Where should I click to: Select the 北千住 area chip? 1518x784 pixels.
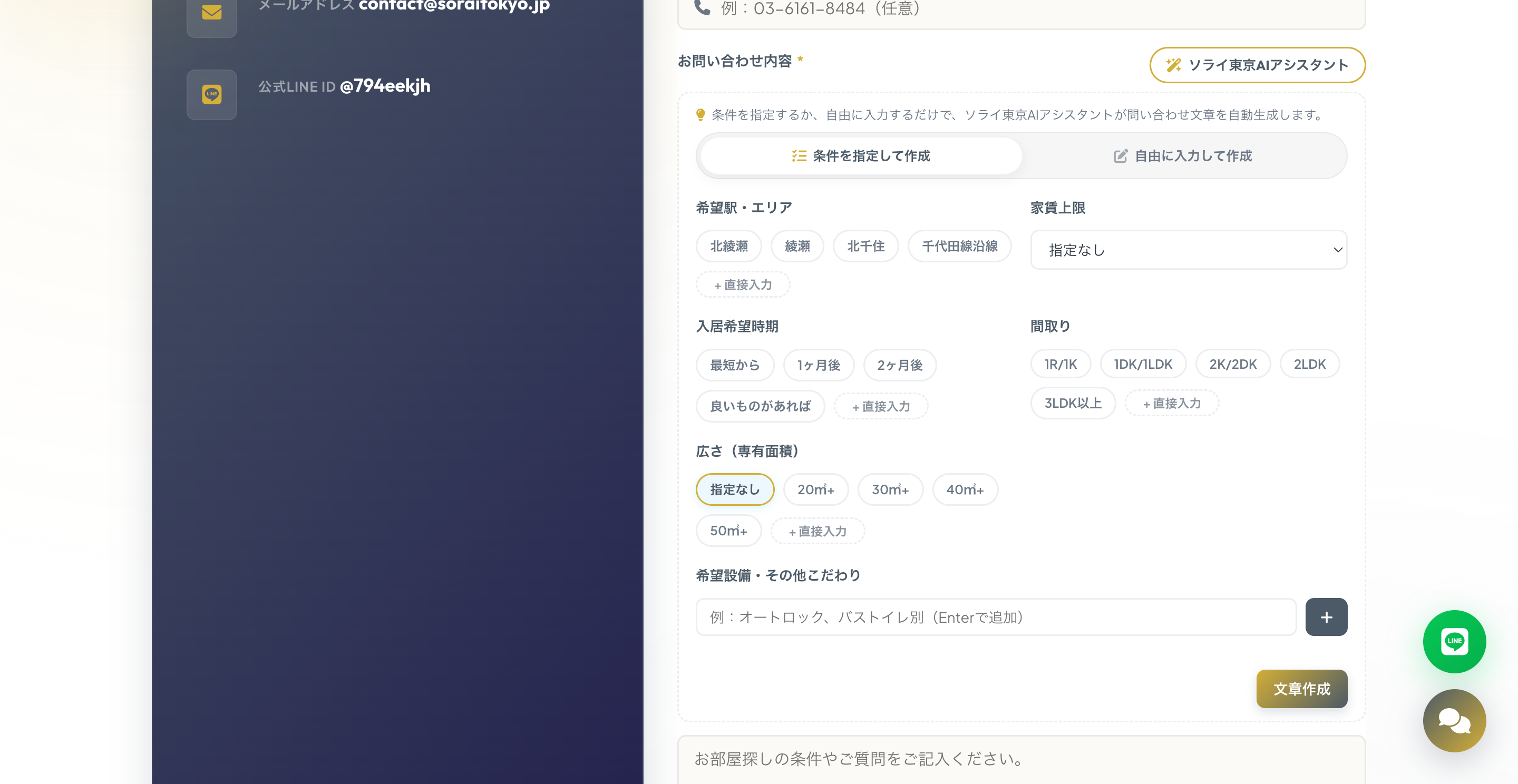coord(865,246)
